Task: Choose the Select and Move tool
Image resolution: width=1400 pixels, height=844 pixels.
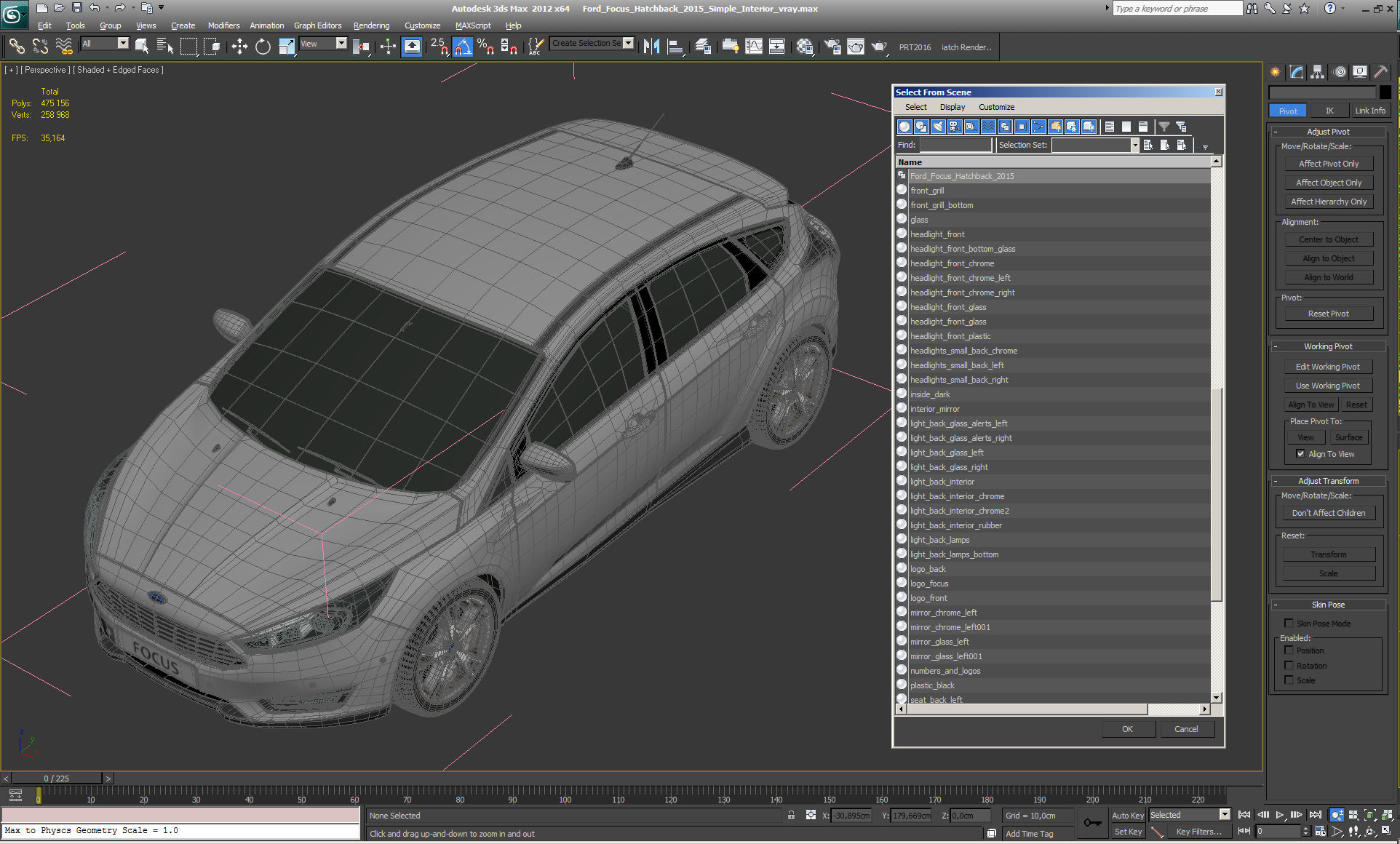Action: (239, 47)
